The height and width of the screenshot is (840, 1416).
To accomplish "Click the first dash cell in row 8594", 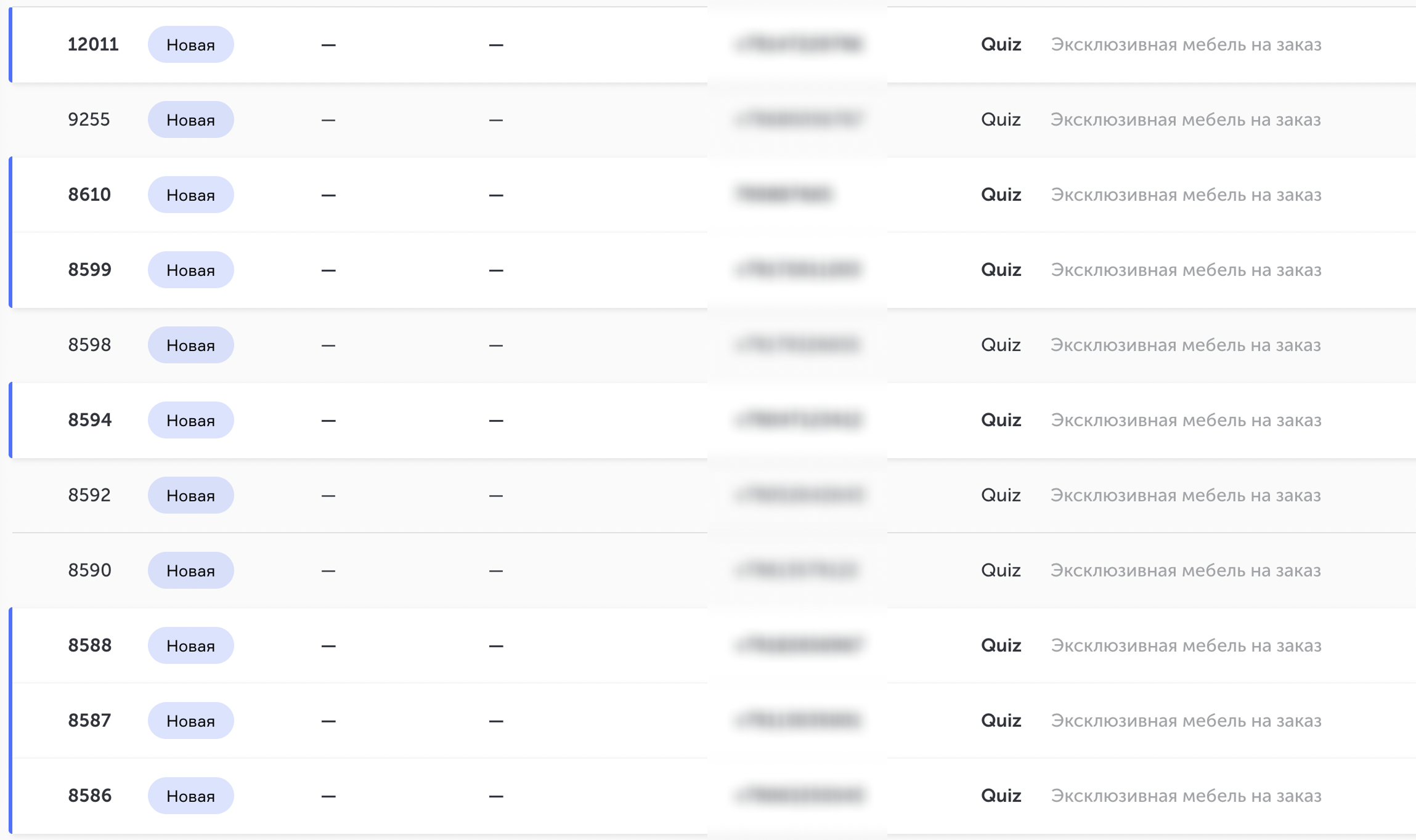I will coord(328,421).
